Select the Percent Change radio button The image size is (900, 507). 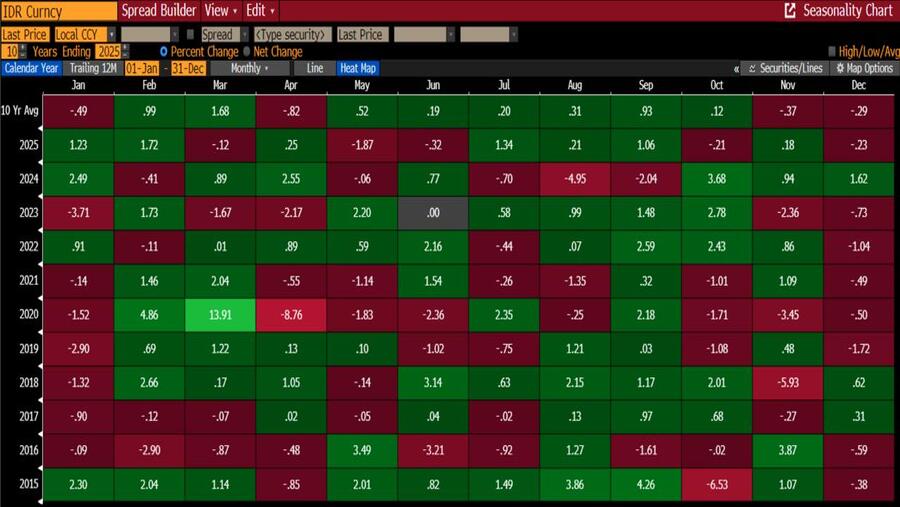tap(164, 51)
